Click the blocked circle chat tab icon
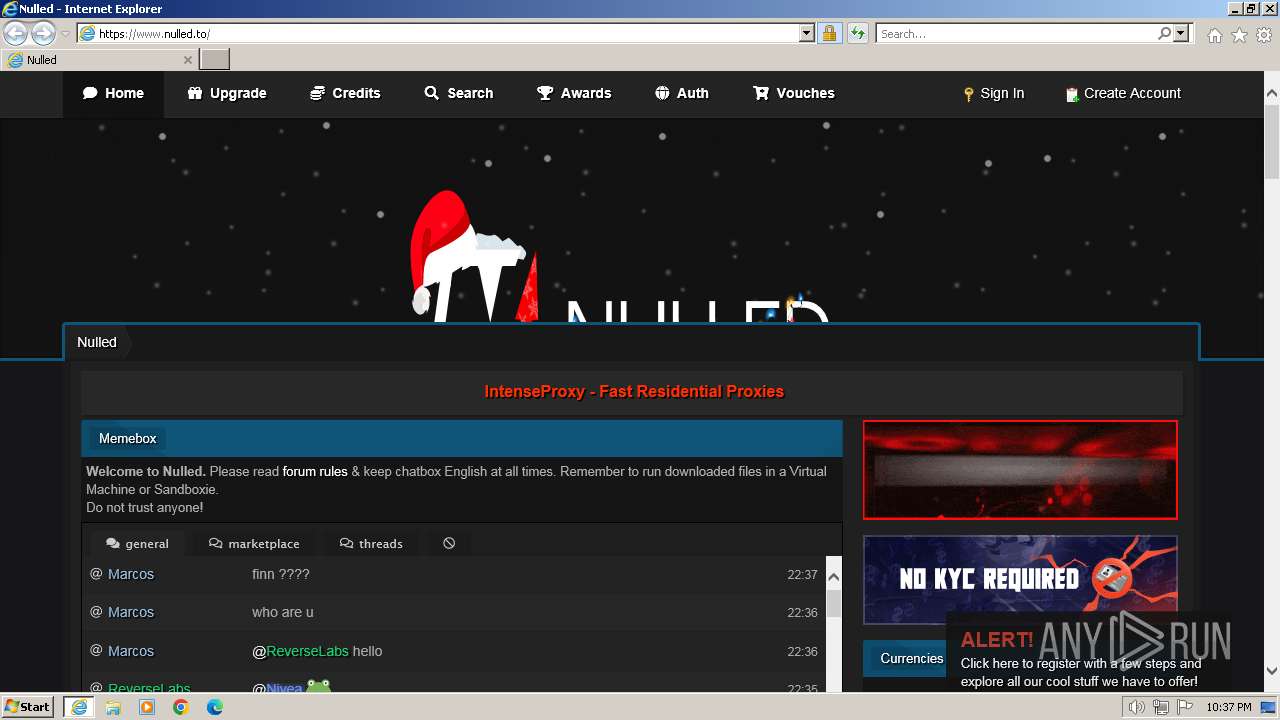 (449, 543)
